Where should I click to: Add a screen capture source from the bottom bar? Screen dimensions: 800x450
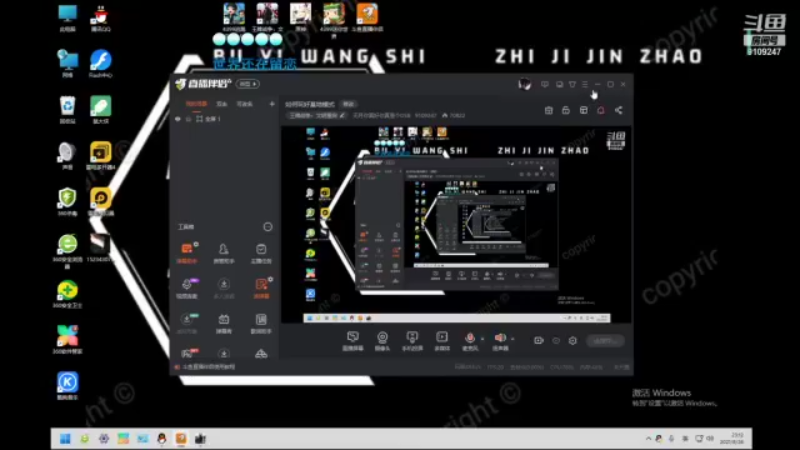click(353, 340)
